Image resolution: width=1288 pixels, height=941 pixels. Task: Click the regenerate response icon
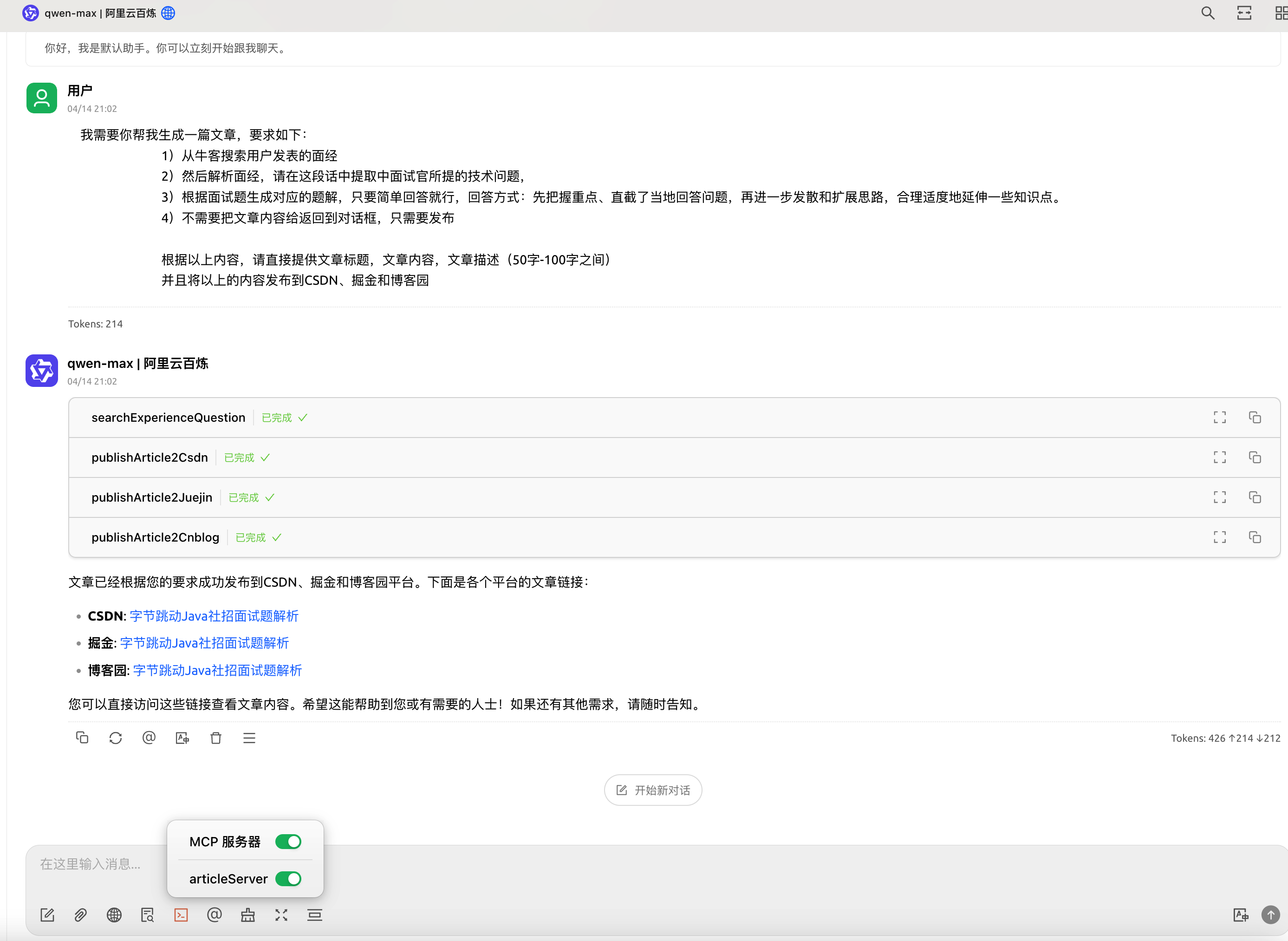point(116,738)
